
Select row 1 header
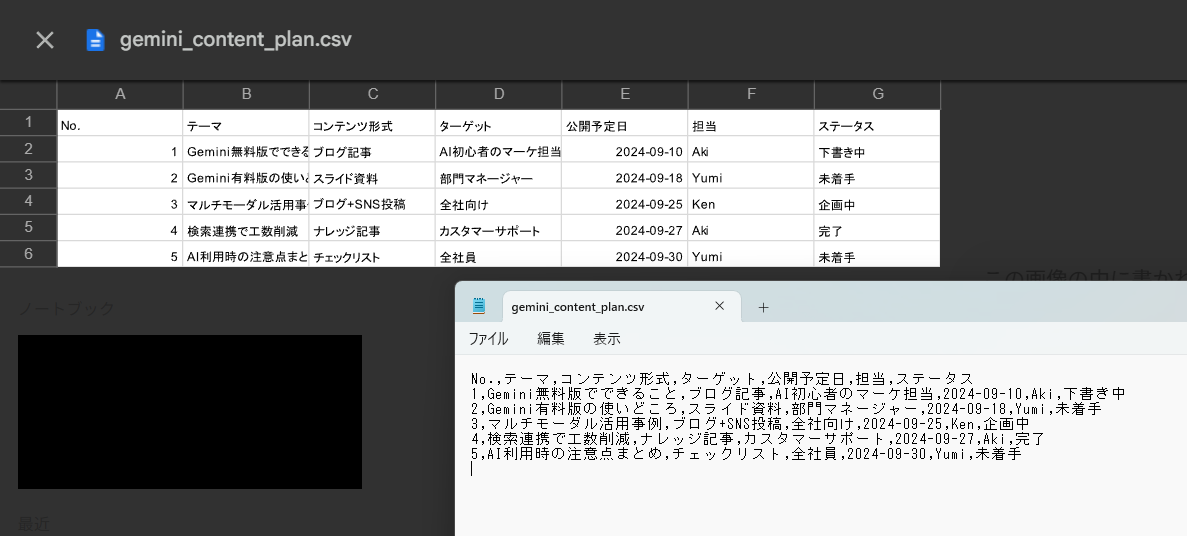(28, 123)
